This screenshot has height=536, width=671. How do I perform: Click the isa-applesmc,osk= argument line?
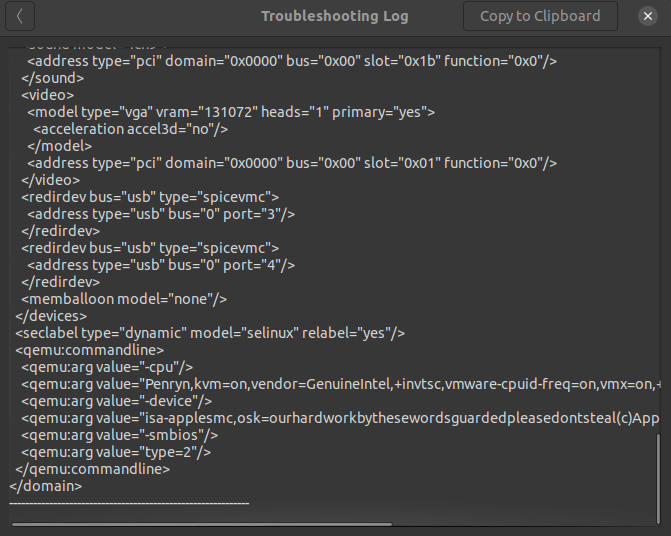click(341, 418)
